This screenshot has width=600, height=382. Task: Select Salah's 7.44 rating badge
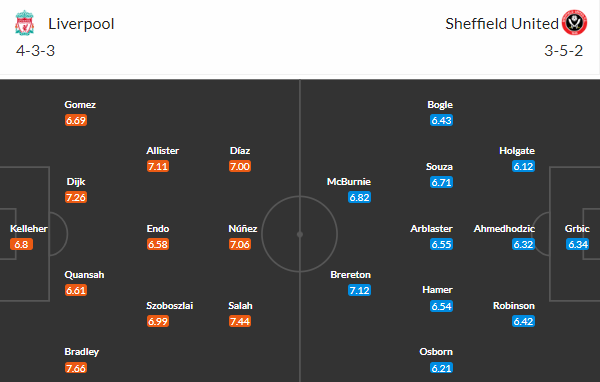pos(240,321)
